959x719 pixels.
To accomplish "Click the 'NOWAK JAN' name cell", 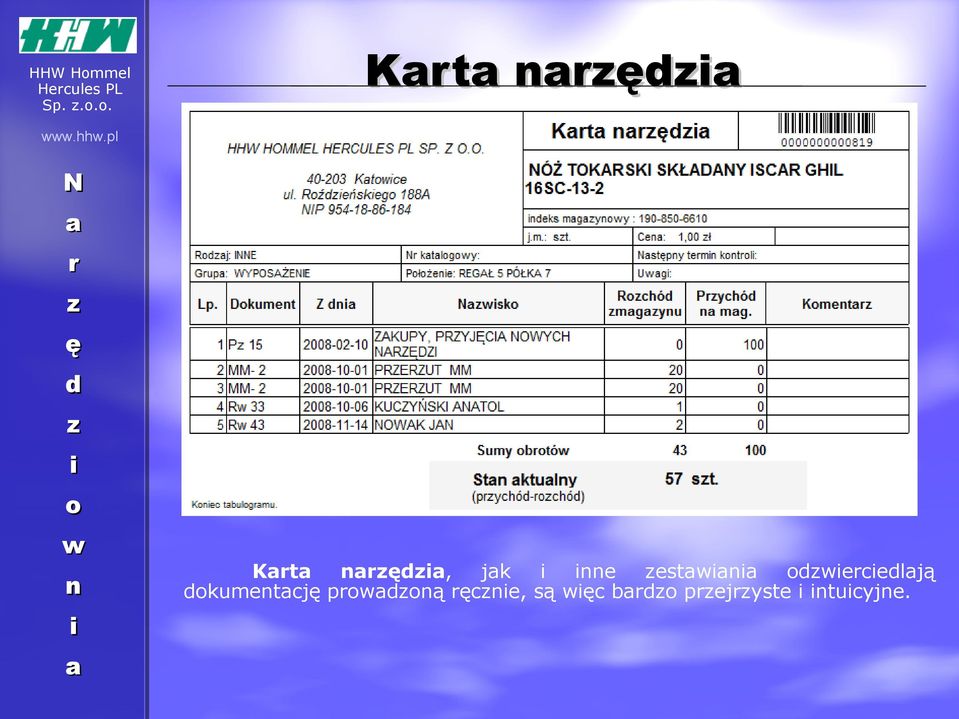I will (x=488, y=425).
